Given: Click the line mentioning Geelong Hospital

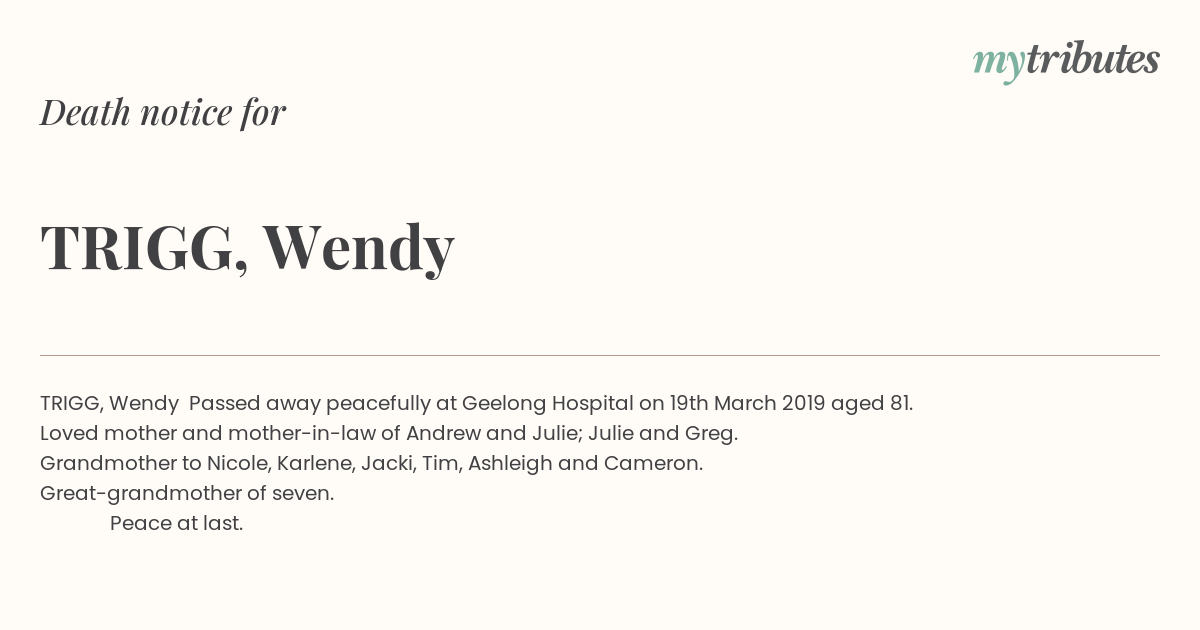Looking at the screenshot, I should [x=476, y=404].
